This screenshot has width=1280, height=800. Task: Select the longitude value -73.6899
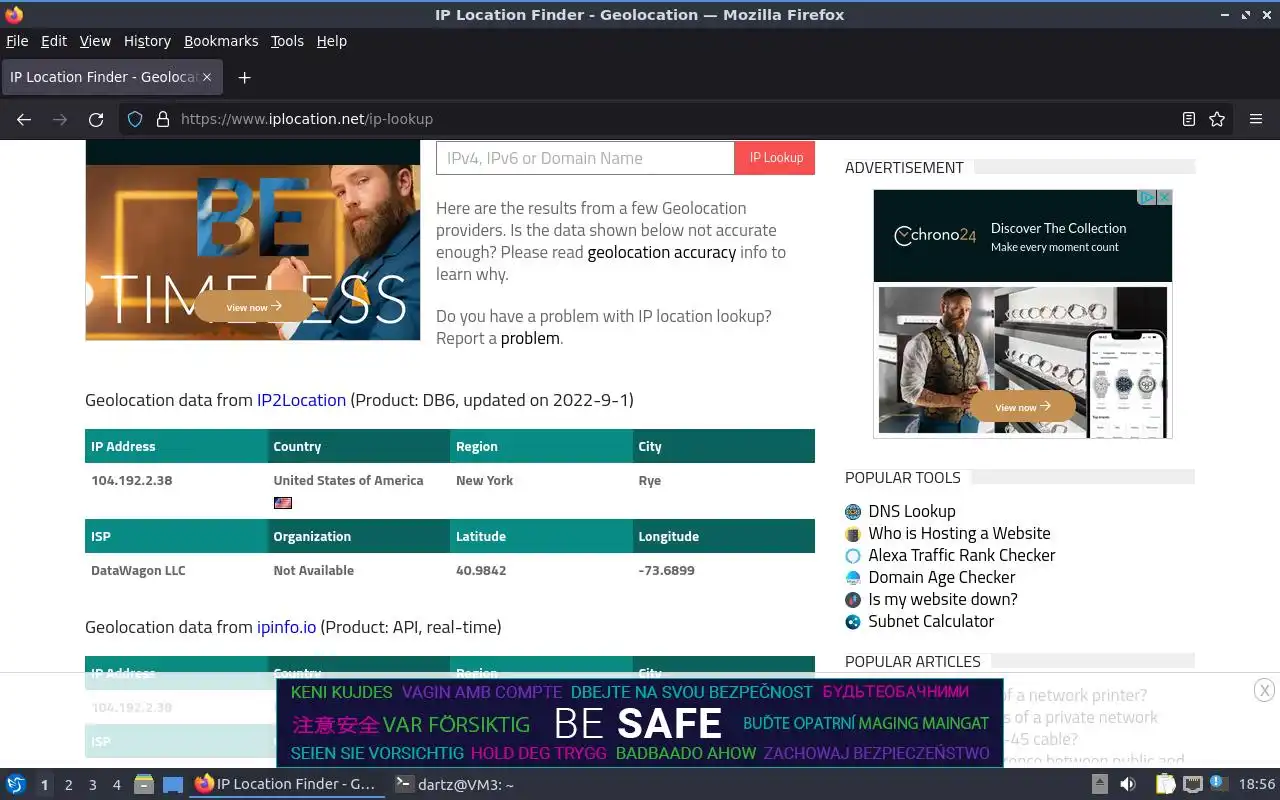pyautogui.click(x=666, y=571)
